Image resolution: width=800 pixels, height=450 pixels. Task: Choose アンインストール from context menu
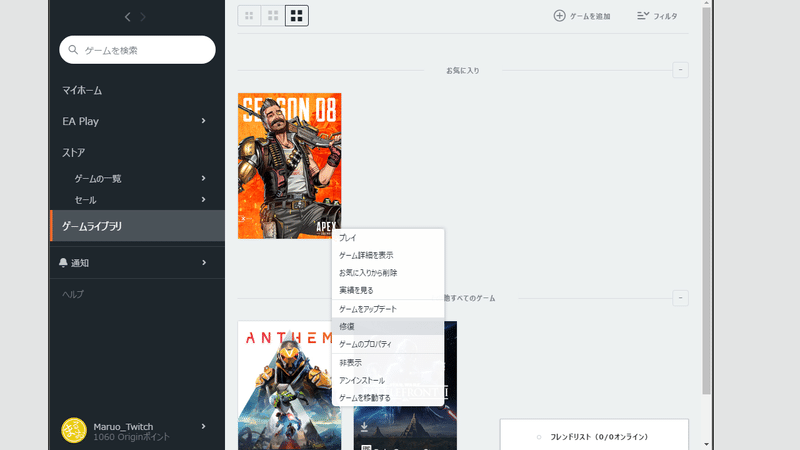click(x=388, y=380)
